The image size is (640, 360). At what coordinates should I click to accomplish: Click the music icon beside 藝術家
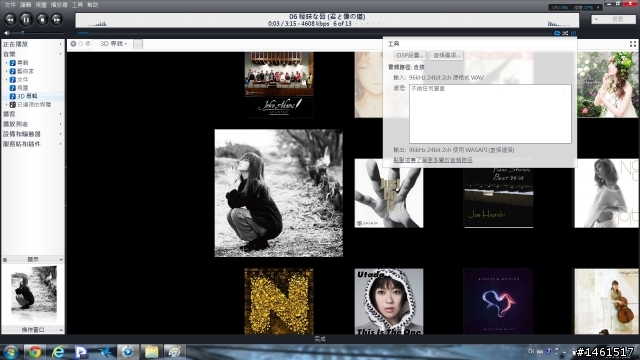[13, 71]
